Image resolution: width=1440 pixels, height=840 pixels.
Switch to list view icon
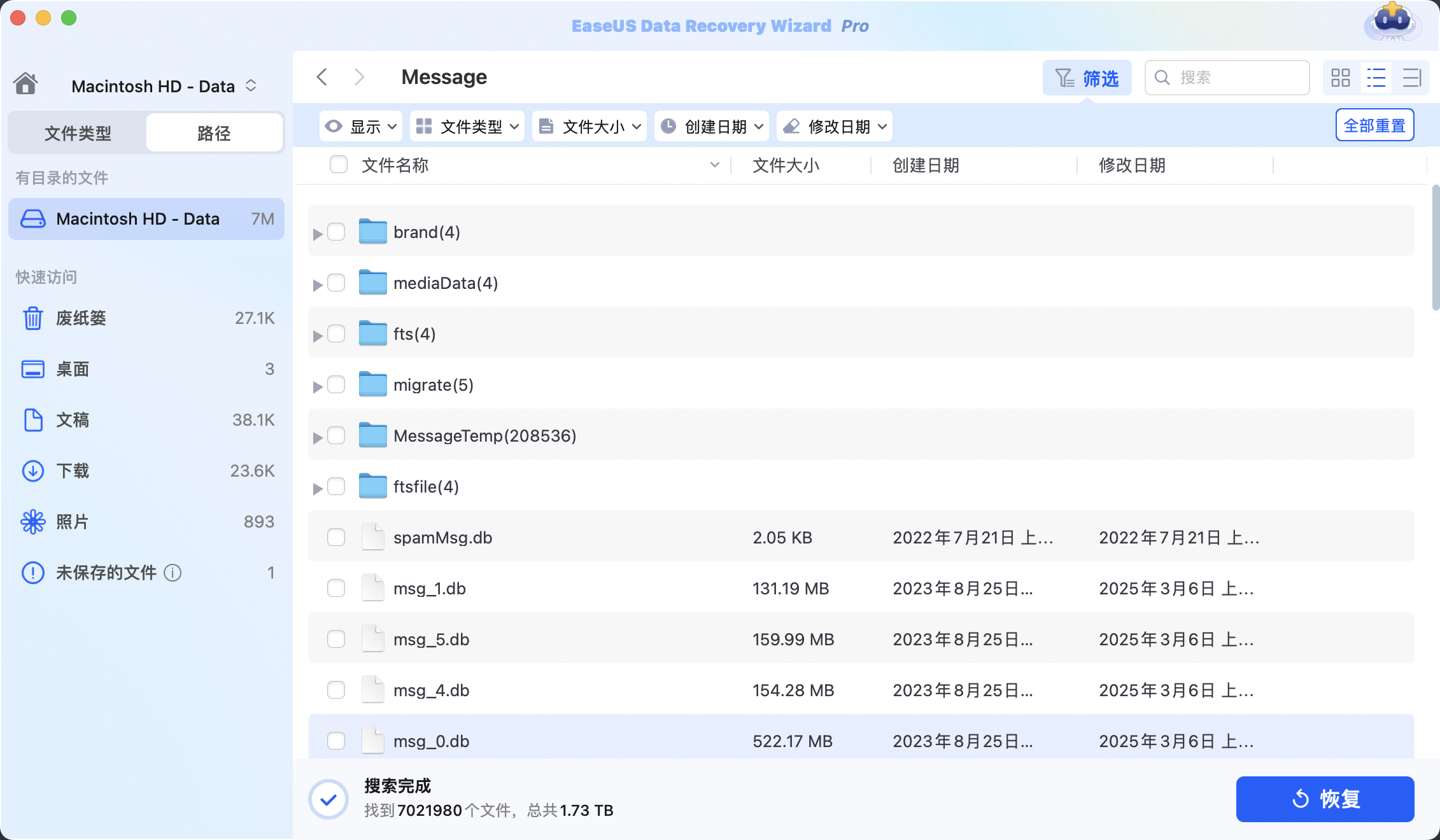click(x=1376, y=78)
